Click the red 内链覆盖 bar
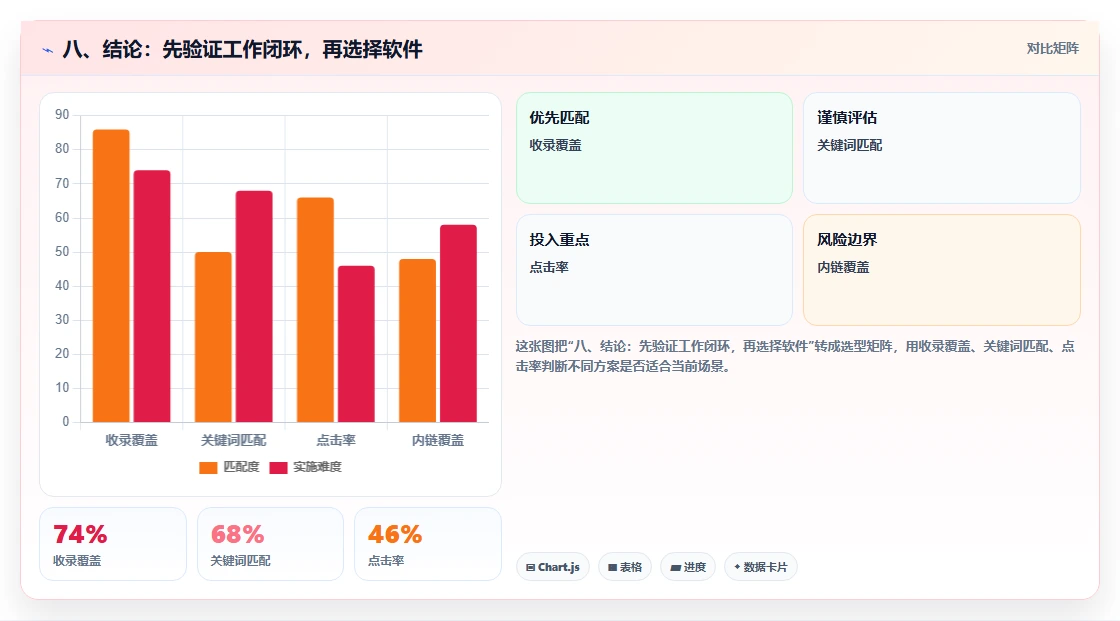This screenshot has height=621, width=1120. tap(458, 323)
